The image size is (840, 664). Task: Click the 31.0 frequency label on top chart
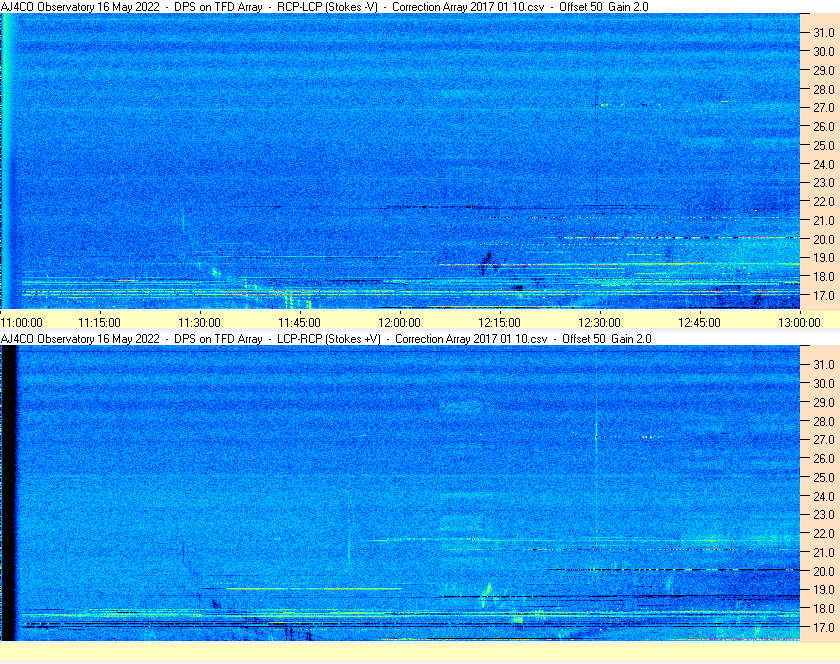pos(824,33)
